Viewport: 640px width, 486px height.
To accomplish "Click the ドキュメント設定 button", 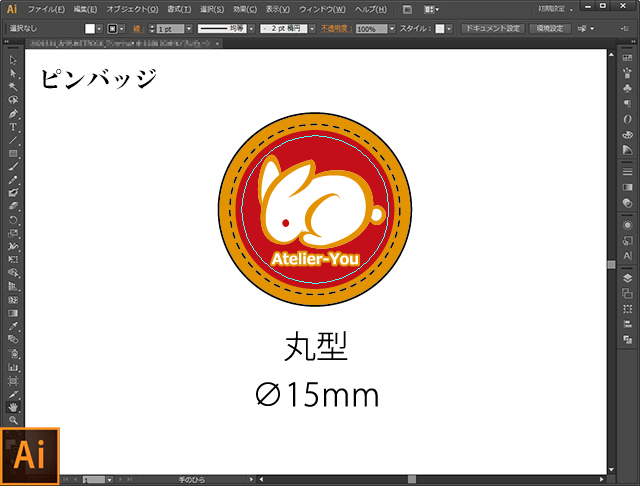I will coord(493,29).
